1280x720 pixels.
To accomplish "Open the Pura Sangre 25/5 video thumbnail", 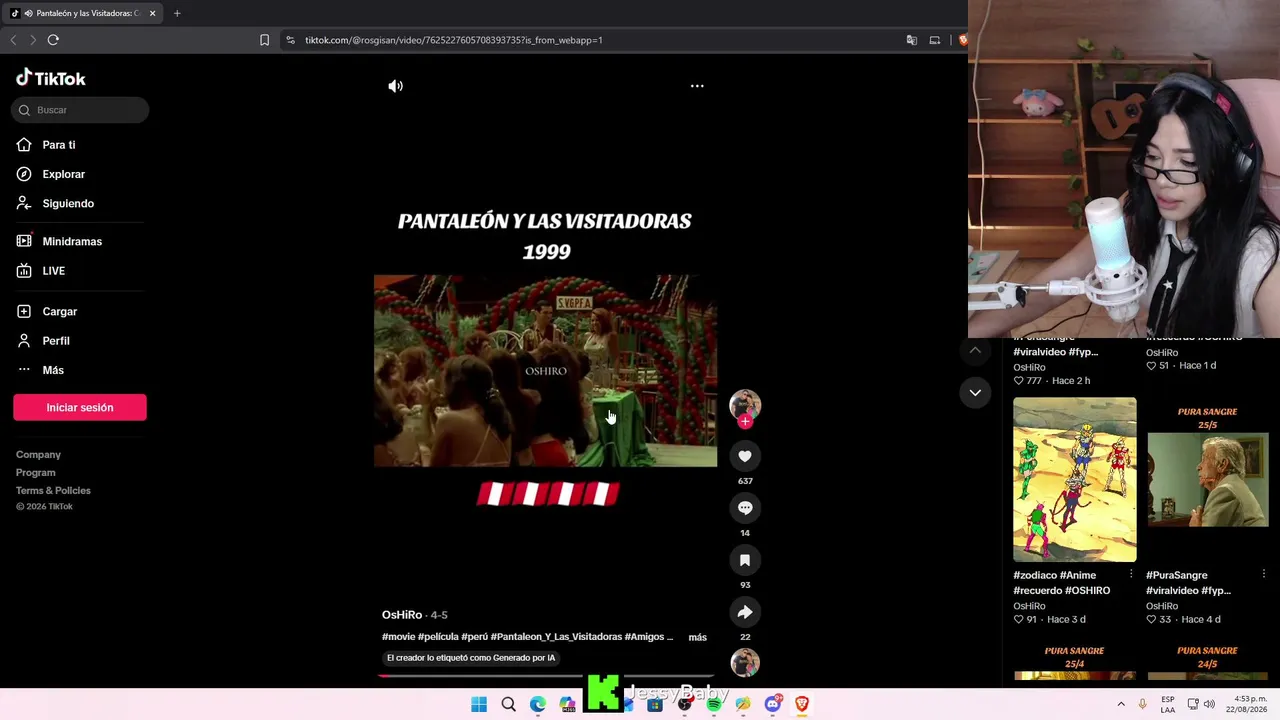I will [1207, 480].
